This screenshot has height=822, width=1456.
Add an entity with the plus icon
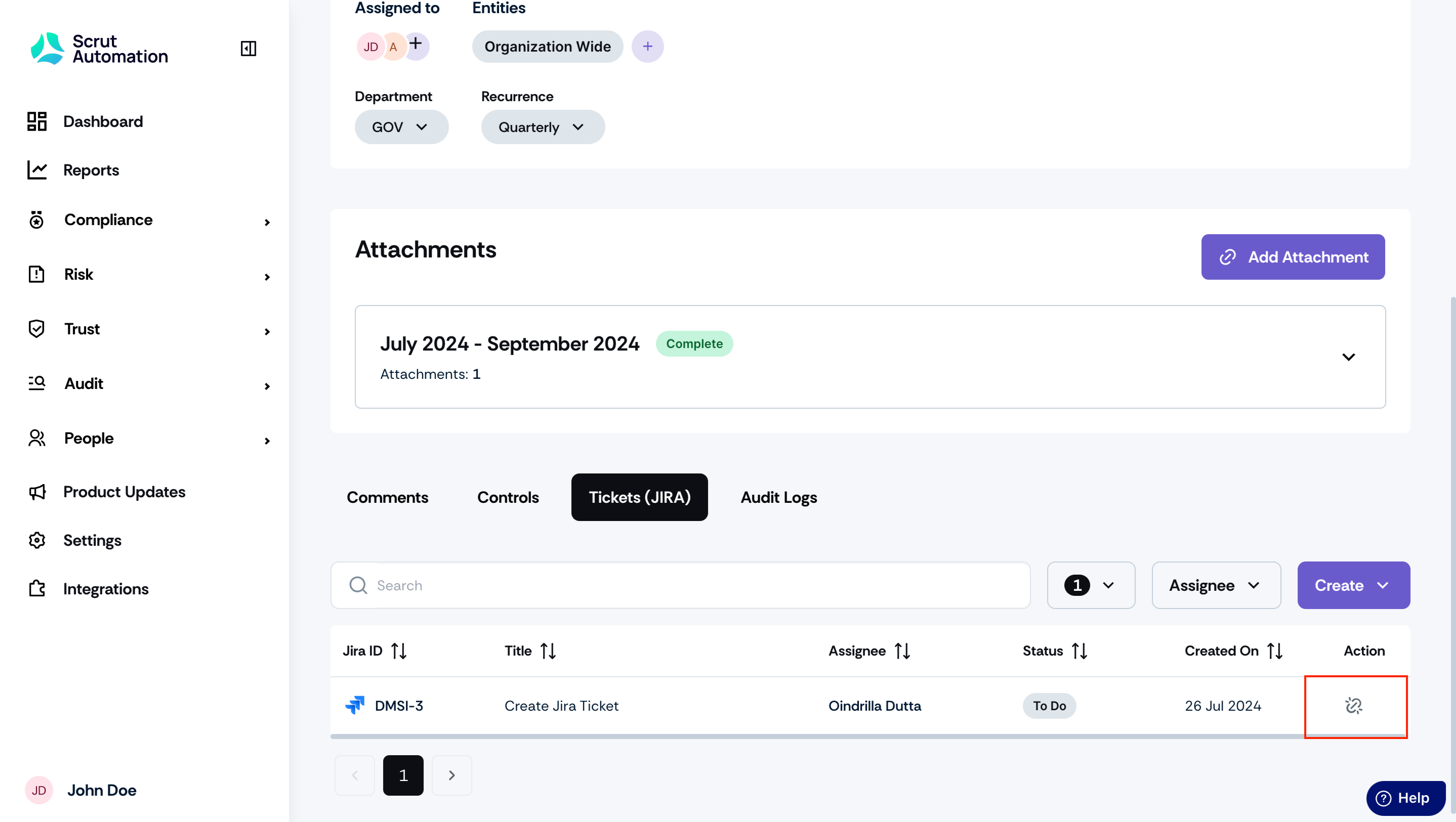tap(647, 47)
